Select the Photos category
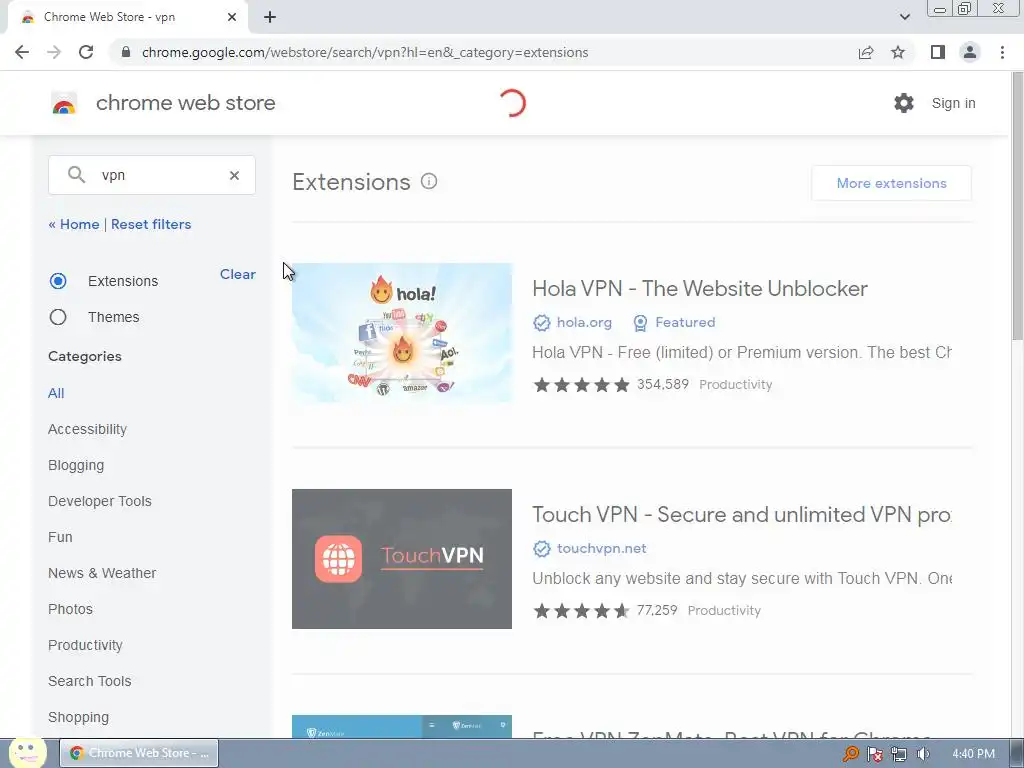 pyautogui.click(x=71, y=609)
